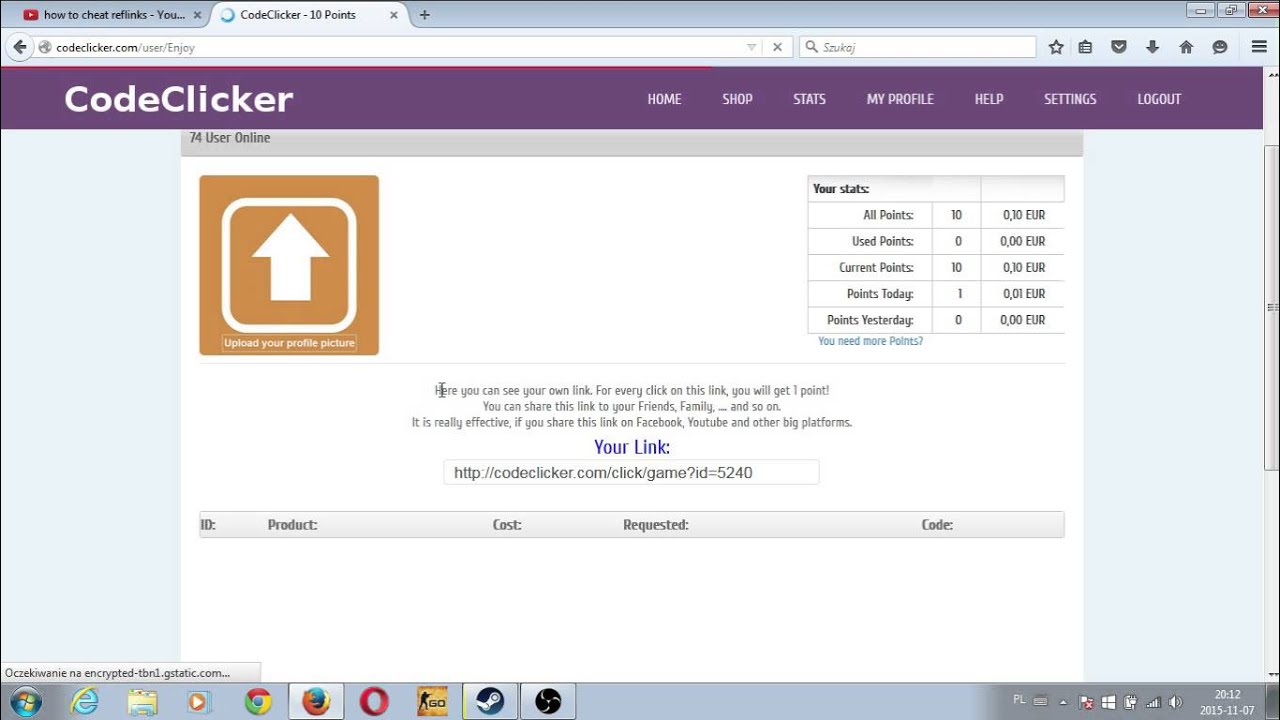Open URL history dropdown arrow
Screen dimensions: 1280x720
coord(752,47)
